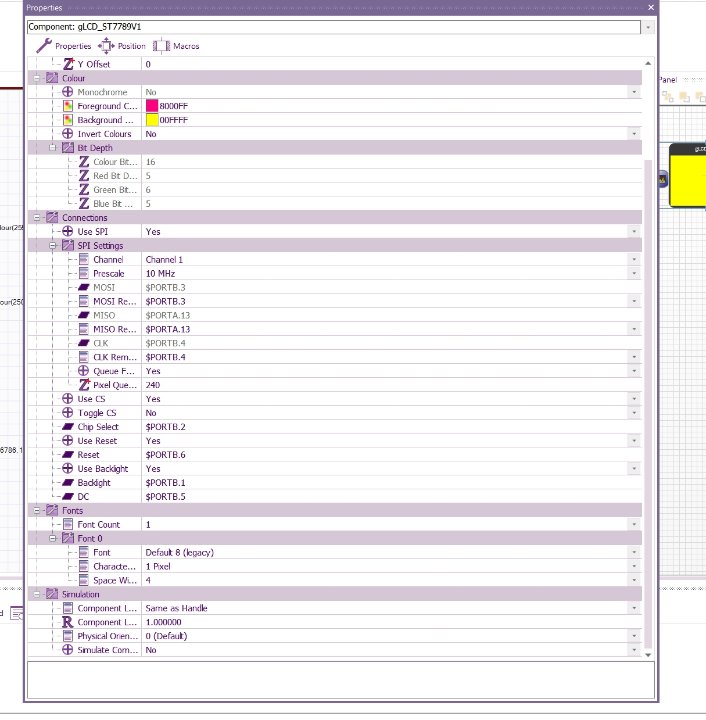Click the Backlight pin icon

[x=68, y=483]
